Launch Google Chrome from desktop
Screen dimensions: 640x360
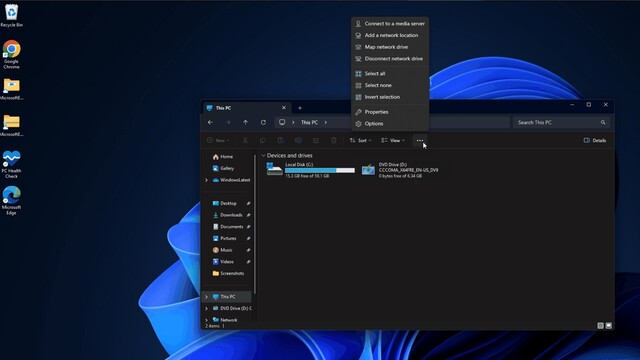[x=11, y=54]
